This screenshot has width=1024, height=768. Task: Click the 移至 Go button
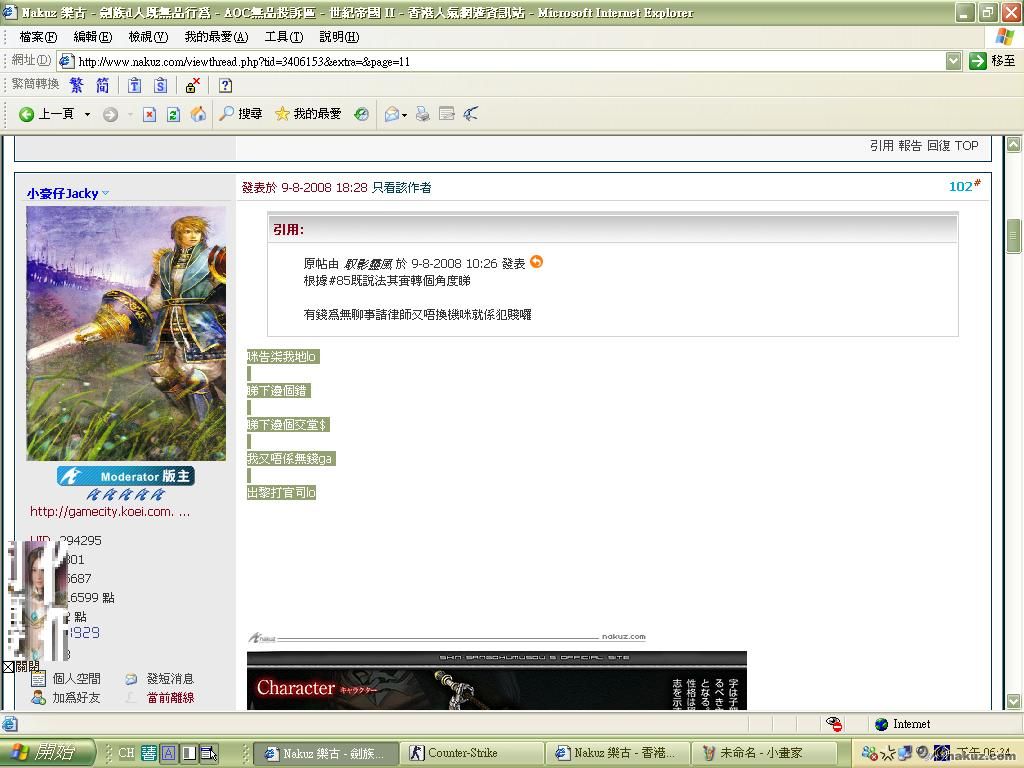(x=991, y=61)
